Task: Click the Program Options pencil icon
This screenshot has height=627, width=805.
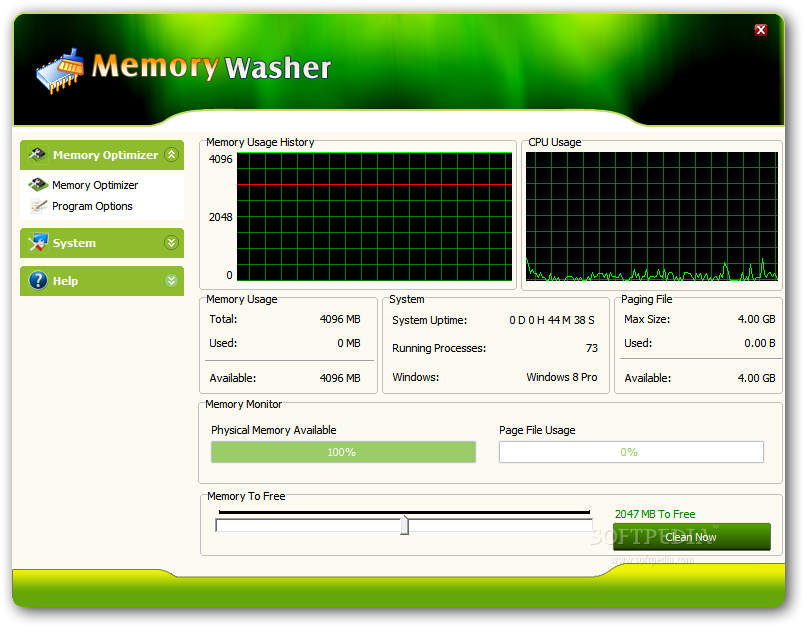Action: pyautogui.click(x=38, y=206)
